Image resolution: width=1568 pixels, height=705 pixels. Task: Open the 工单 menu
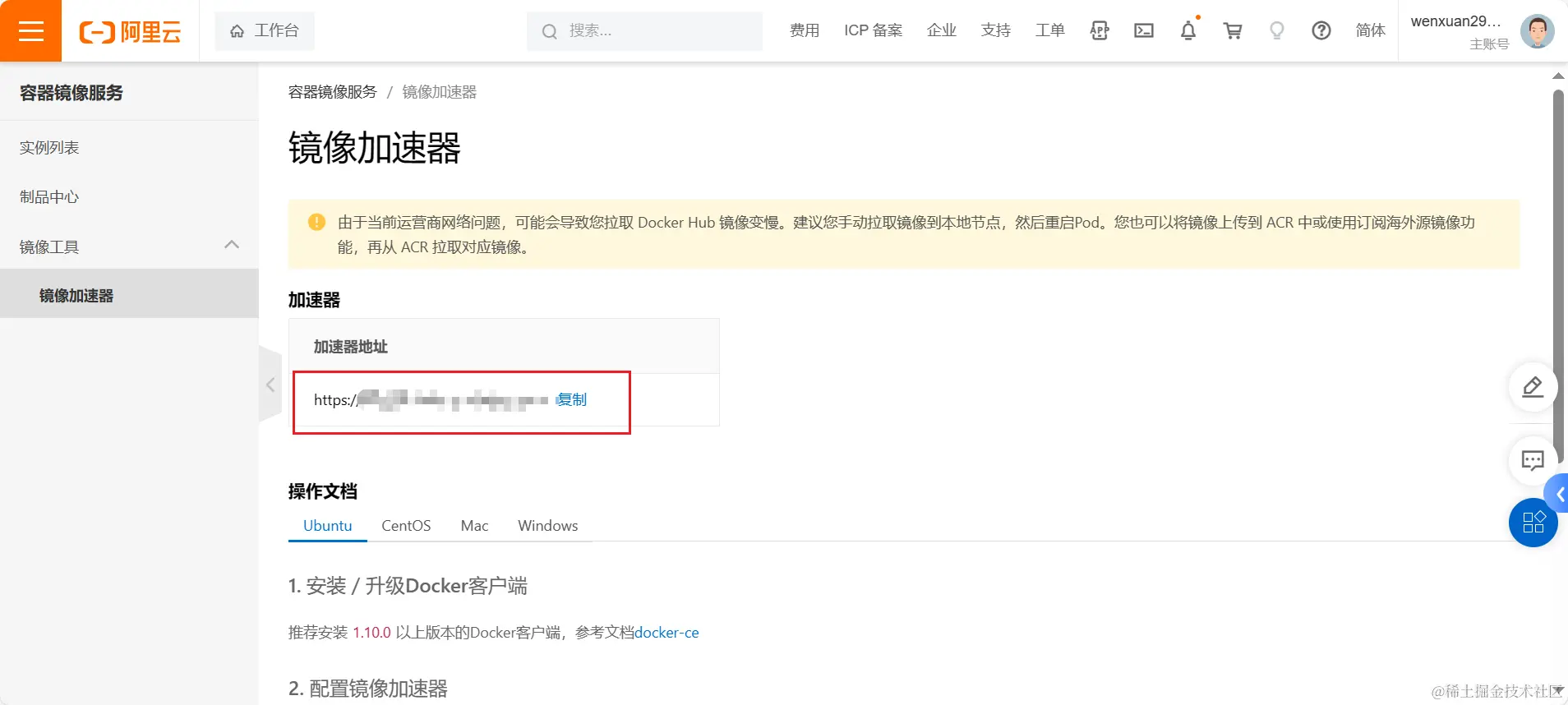point(1050,30)
